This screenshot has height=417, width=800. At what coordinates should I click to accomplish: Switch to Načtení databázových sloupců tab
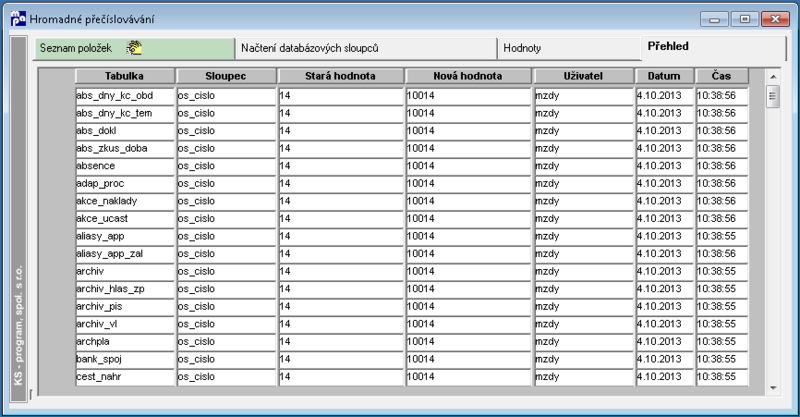tap(366, 48)
